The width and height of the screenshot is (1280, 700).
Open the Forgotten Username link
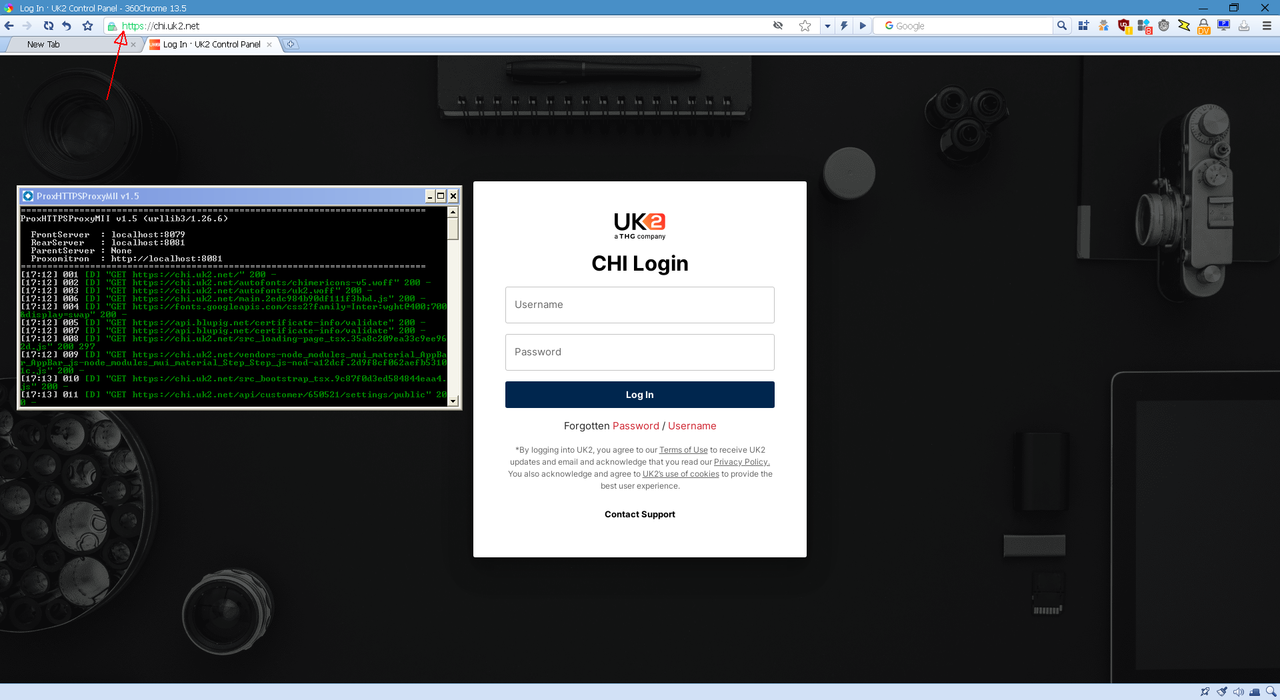coord(692,426)
